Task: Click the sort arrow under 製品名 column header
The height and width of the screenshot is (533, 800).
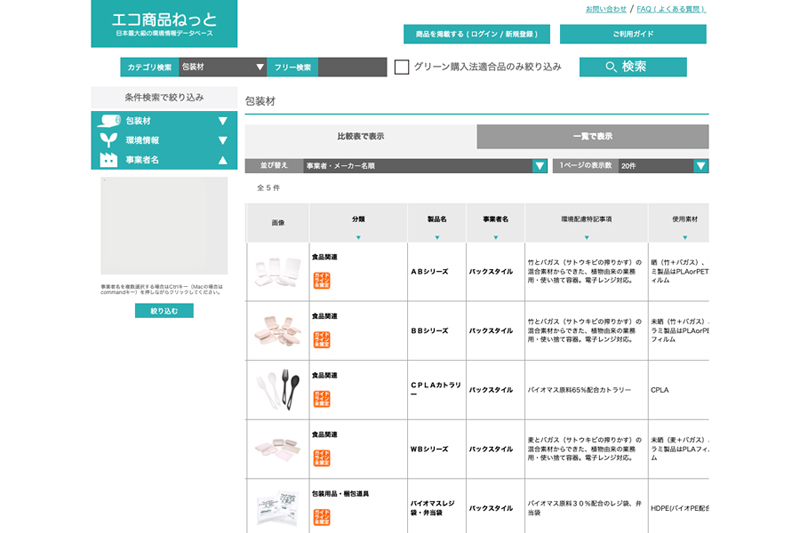Action: tap(437, 237)
